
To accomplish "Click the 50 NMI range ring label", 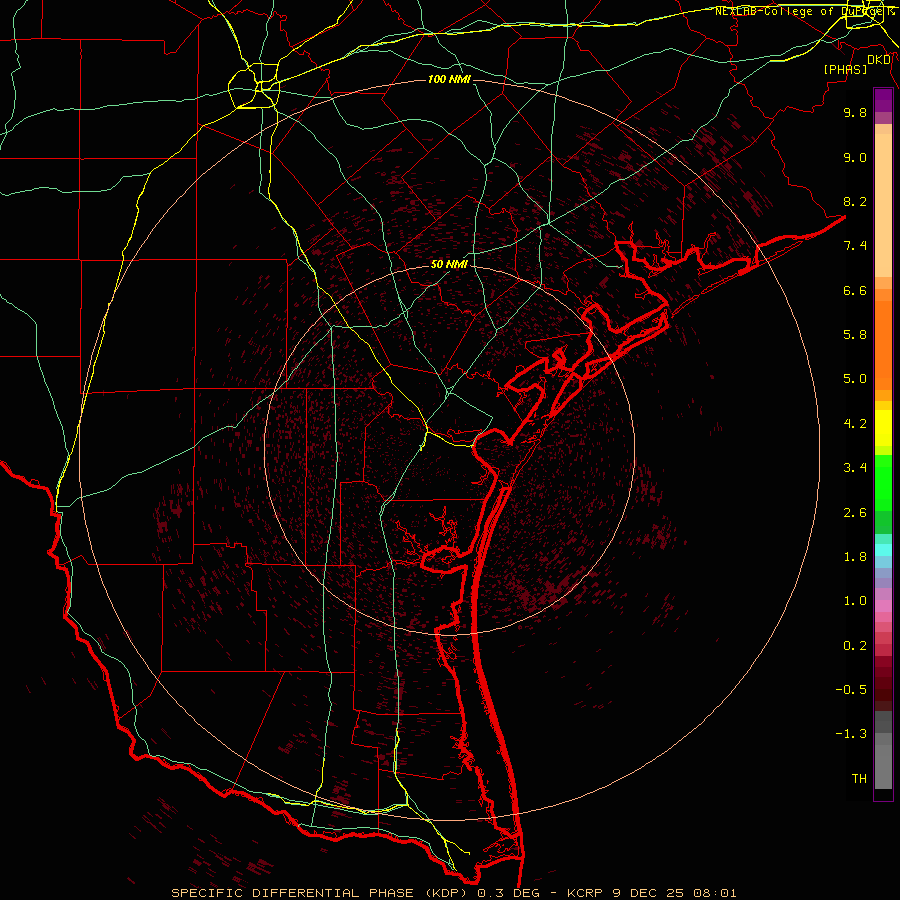I will click(449, 264).
